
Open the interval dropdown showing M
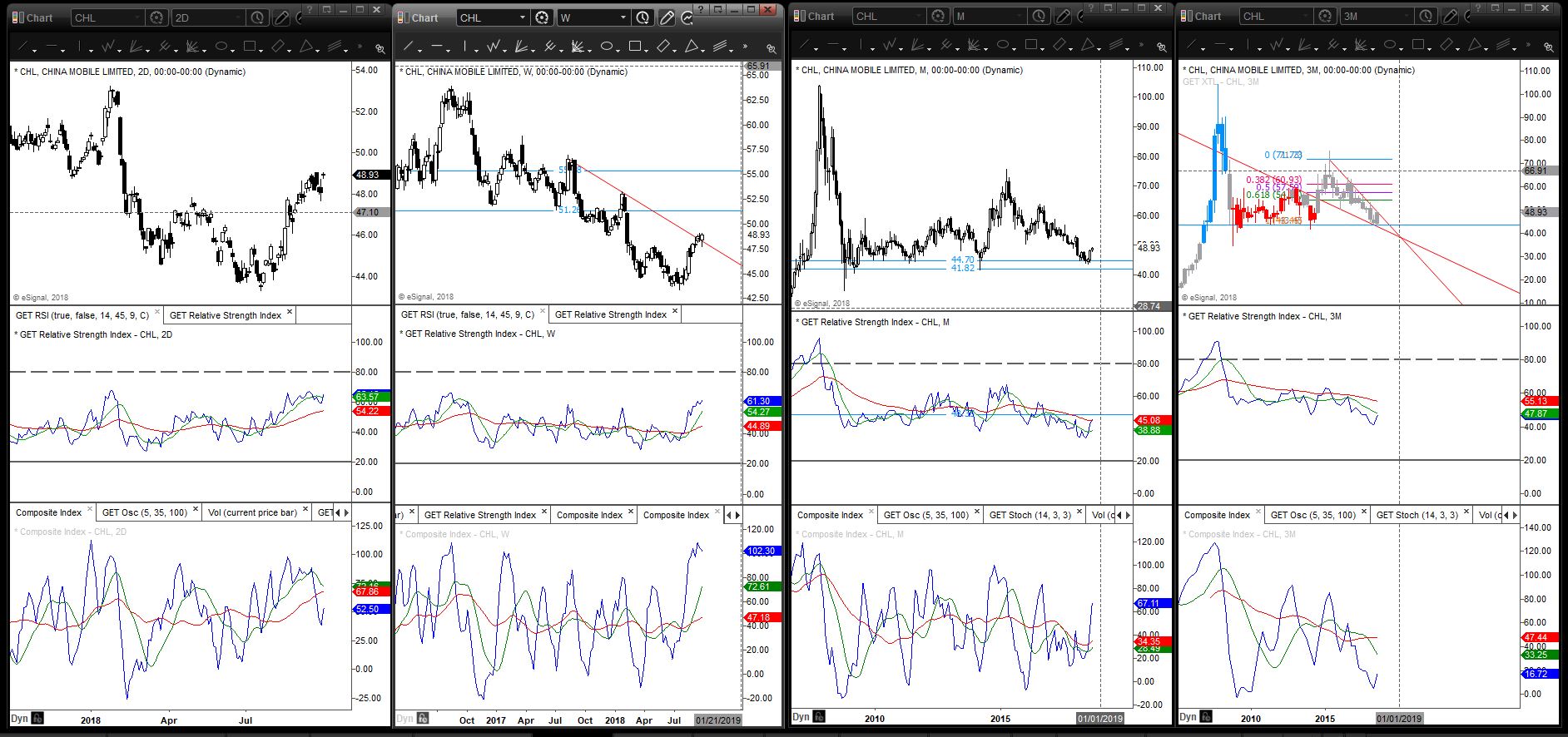click(x=1020, y=16)
